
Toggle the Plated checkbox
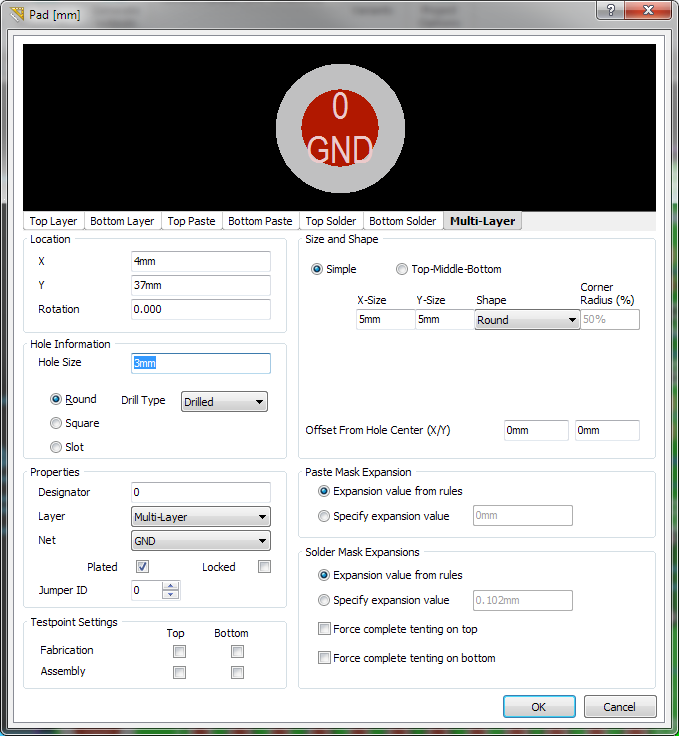[143, 567]
